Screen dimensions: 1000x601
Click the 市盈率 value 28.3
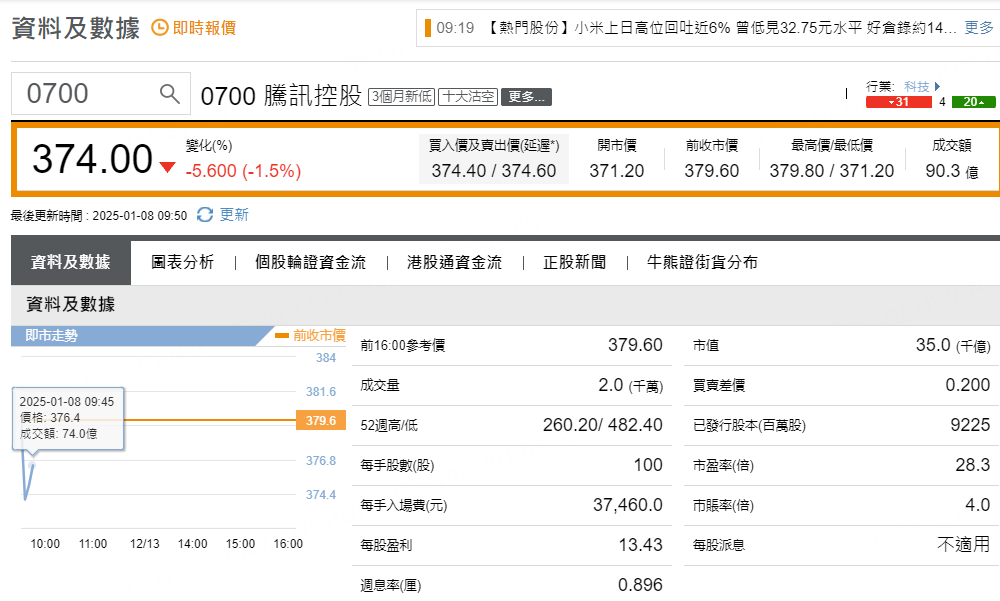click(x=973, y=464)
